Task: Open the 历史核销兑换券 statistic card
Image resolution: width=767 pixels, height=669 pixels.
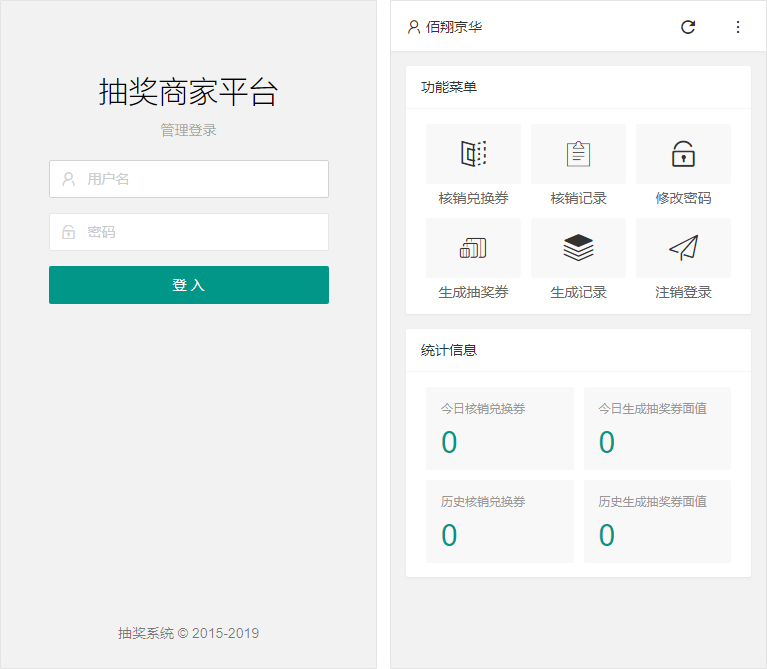Action: coord(499,521)
